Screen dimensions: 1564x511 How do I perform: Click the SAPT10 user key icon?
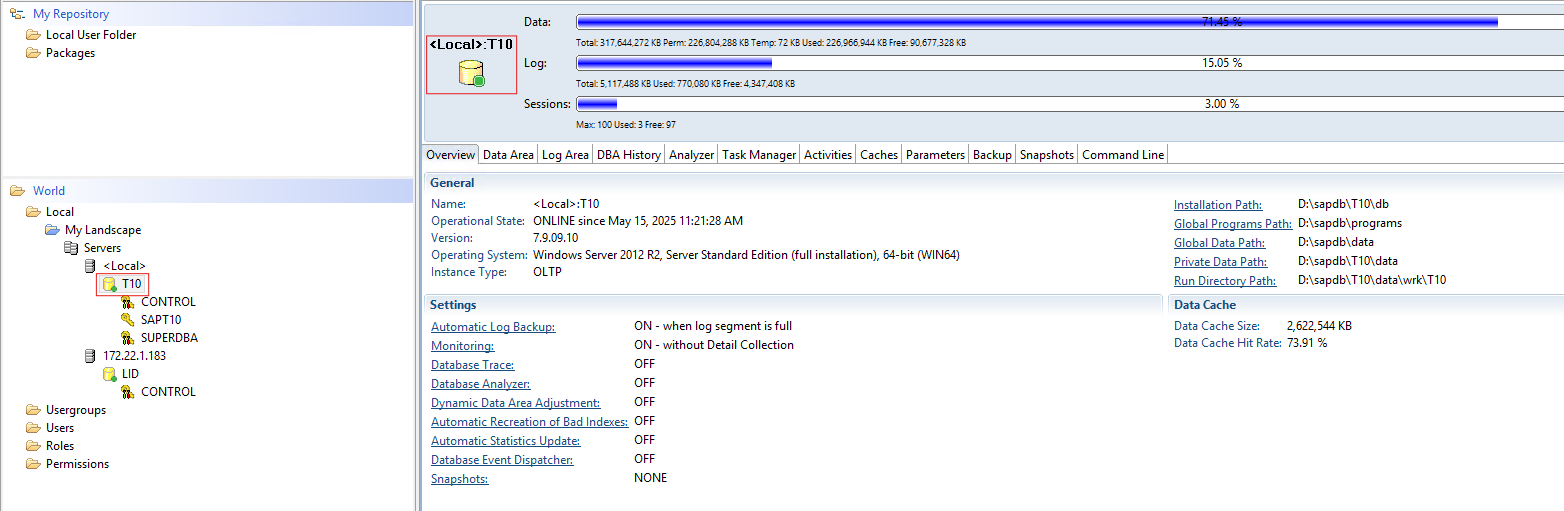click(129, 320)
